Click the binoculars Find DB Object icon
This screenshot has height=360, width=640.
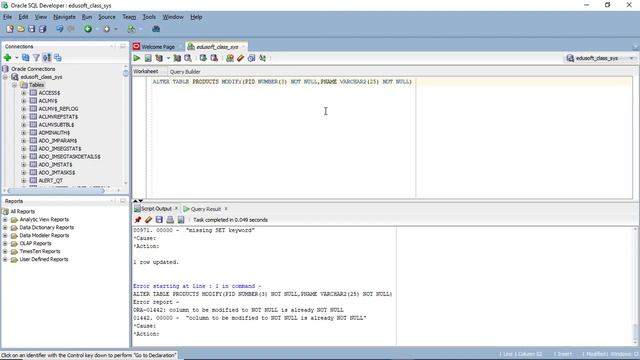[156, 29]
